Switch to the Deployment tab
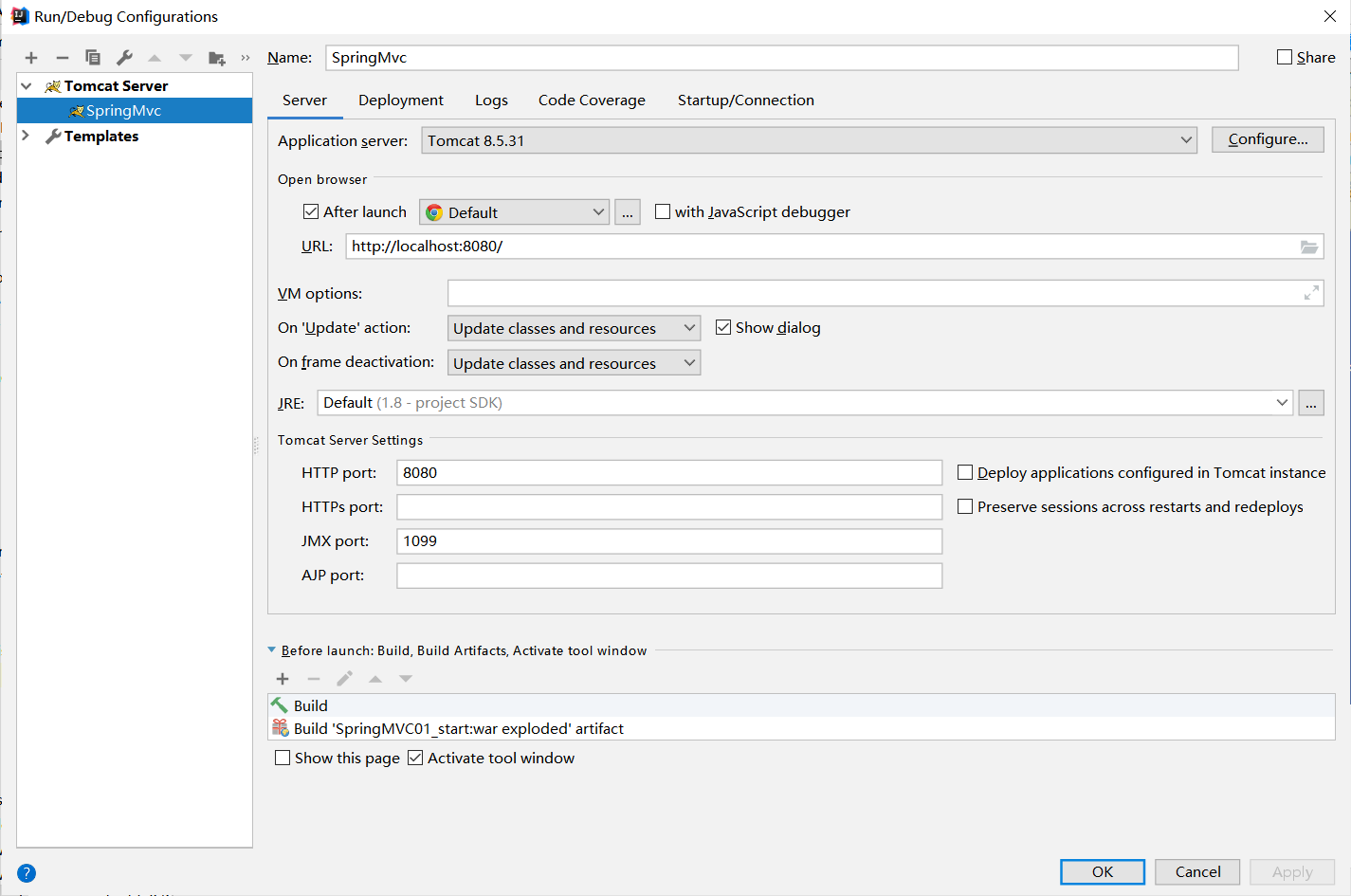The width and height of the screenshot is (1351, 896). 400,101
